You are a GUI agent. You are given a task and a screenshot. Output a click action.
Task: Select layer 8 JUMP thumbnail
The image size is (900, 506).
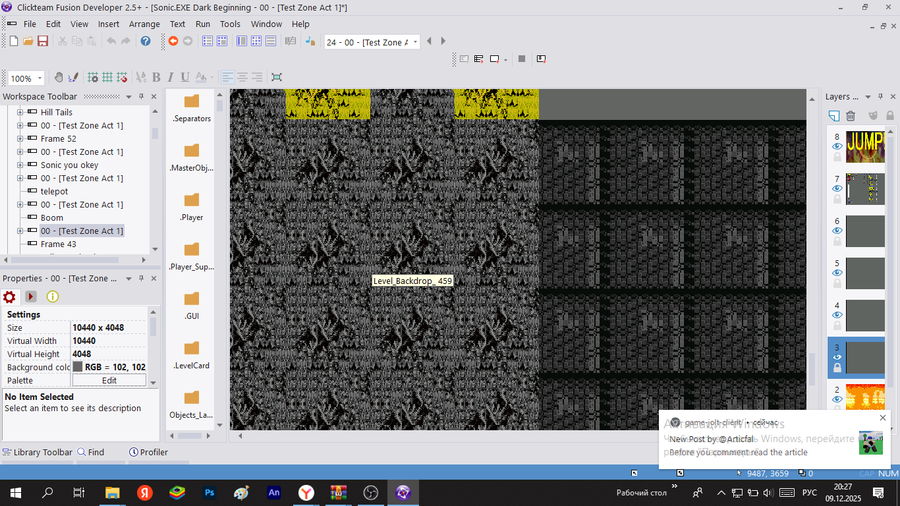tap(865, 147)
